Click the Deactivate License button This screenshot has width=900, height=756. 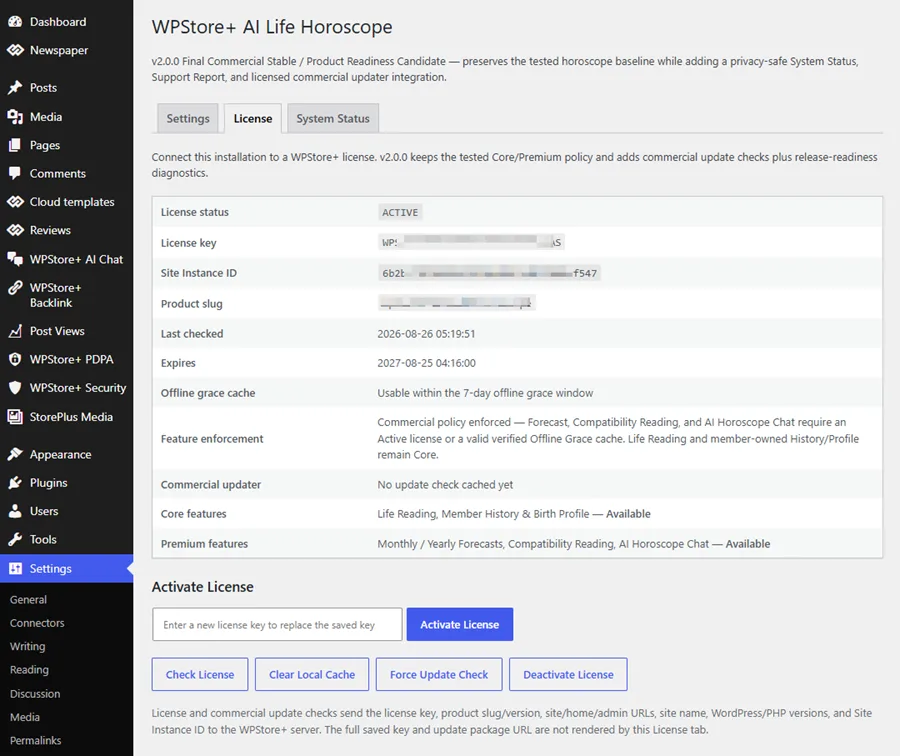pyautogui.click(x=568, y=674)
